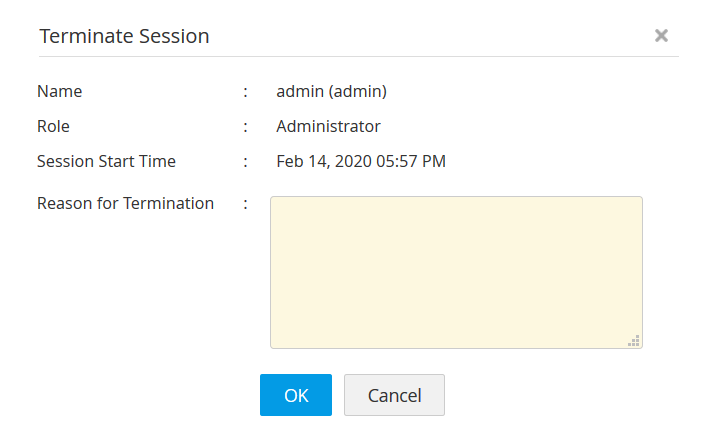Select the Feb 14, 2020 05:57 PM timestamp

tap(361, 161)
